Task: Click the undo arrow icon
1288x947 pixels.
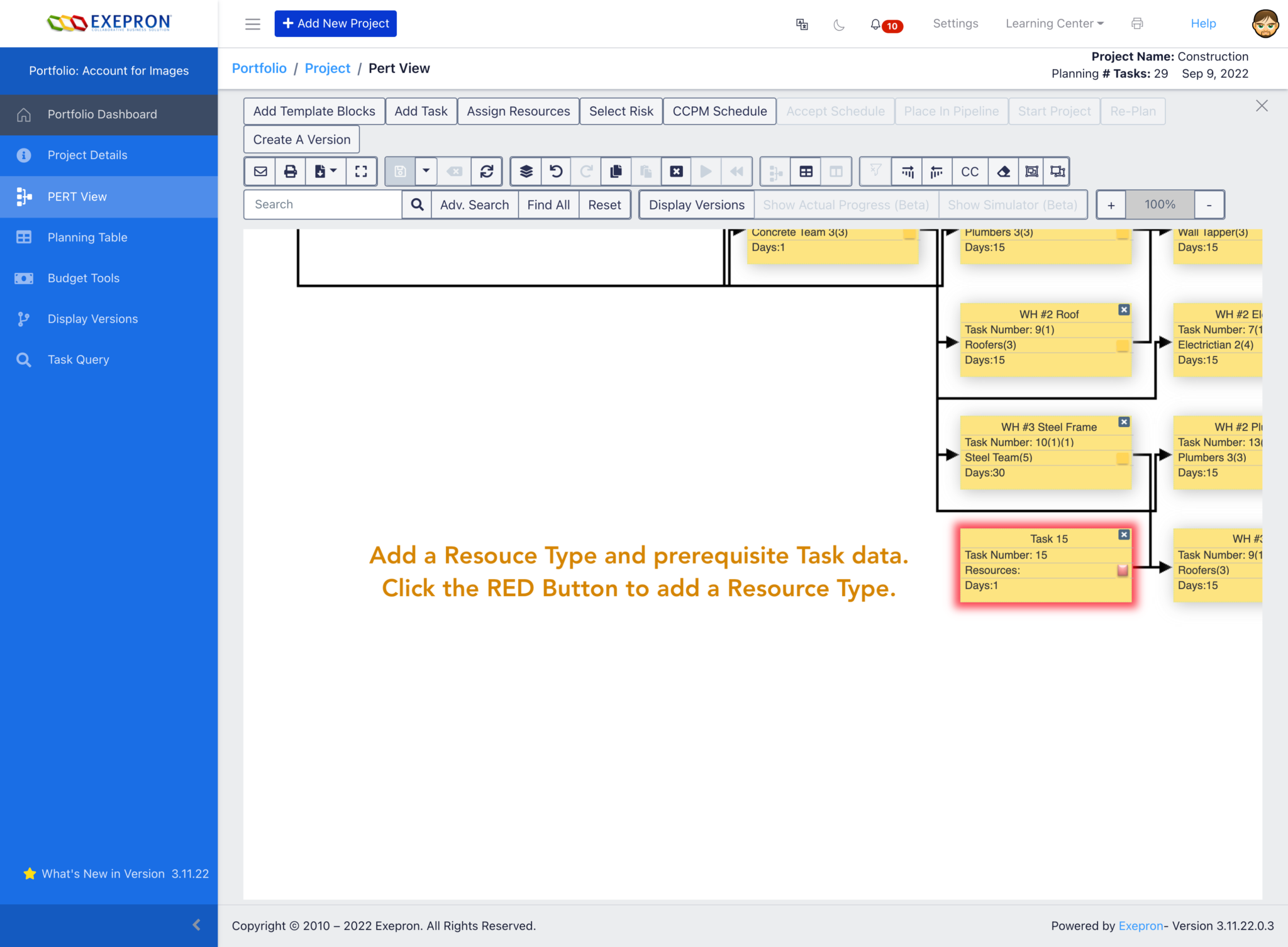Action: click(556, 171)
